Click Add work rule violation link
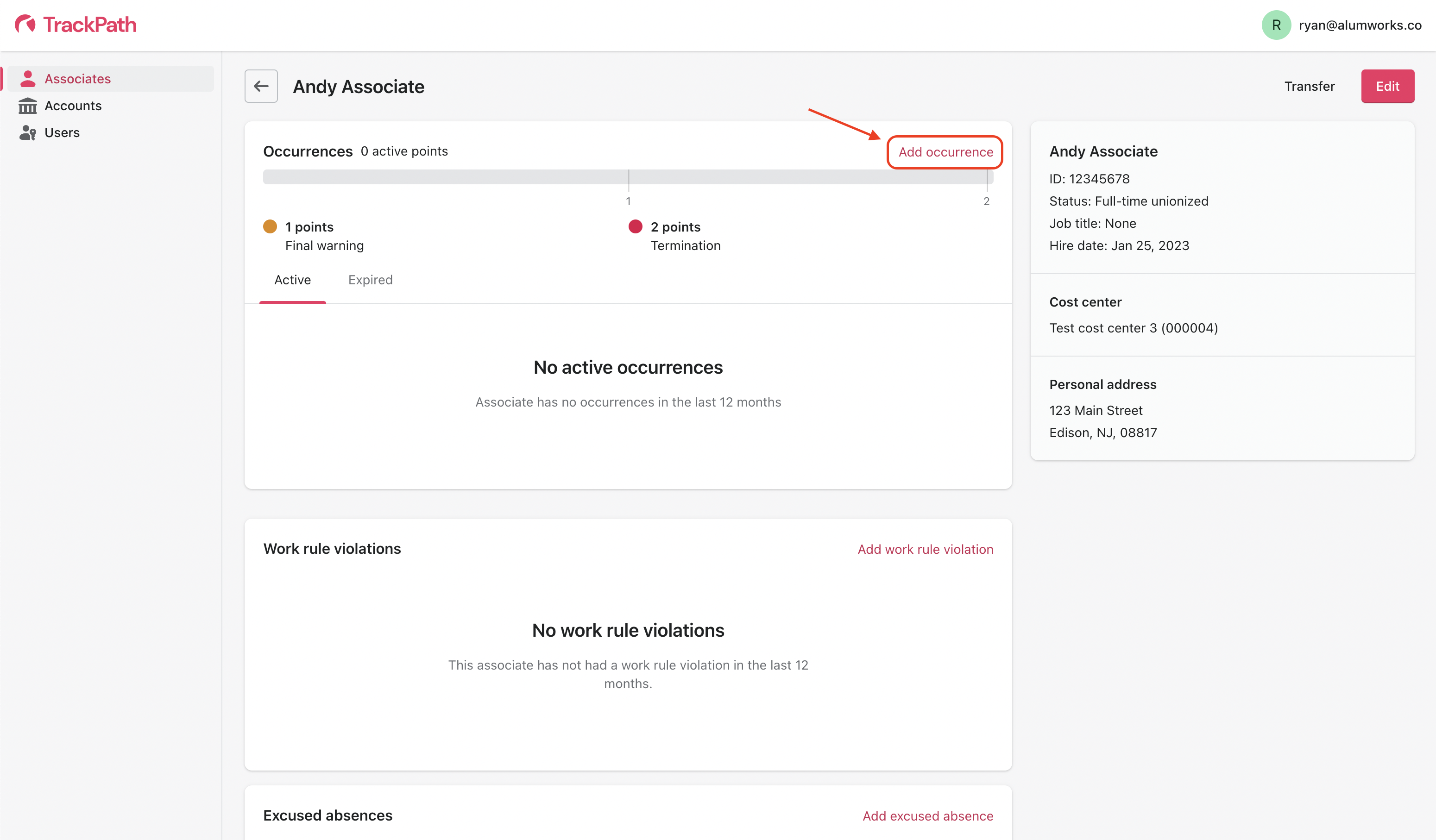 click(x=925, y=549)
